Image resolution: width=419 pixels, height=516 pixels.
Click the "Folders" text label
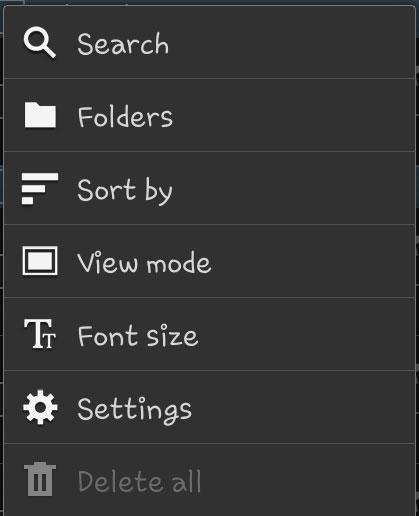(x=125, y=116)
